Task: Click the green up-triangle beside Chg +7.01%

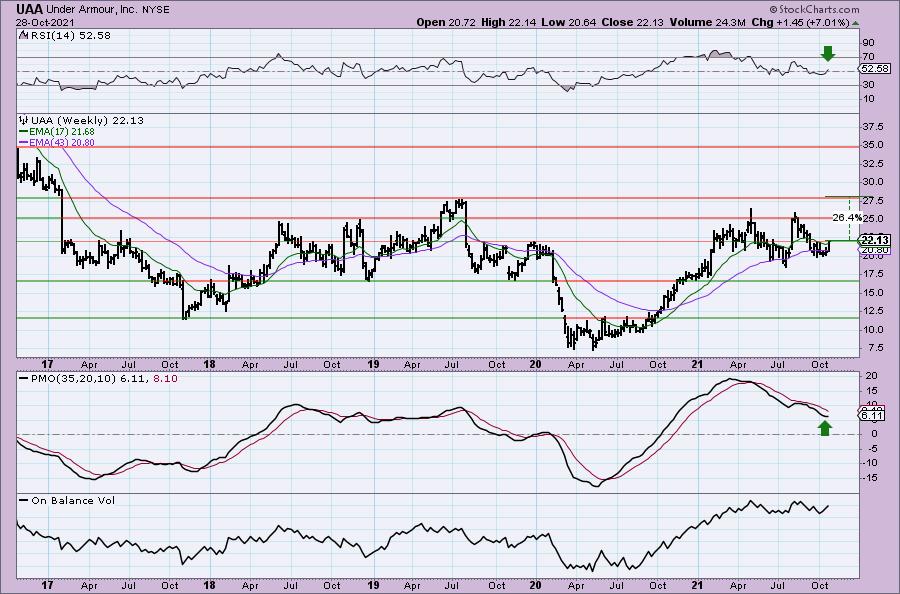Action: pos(856,24)
